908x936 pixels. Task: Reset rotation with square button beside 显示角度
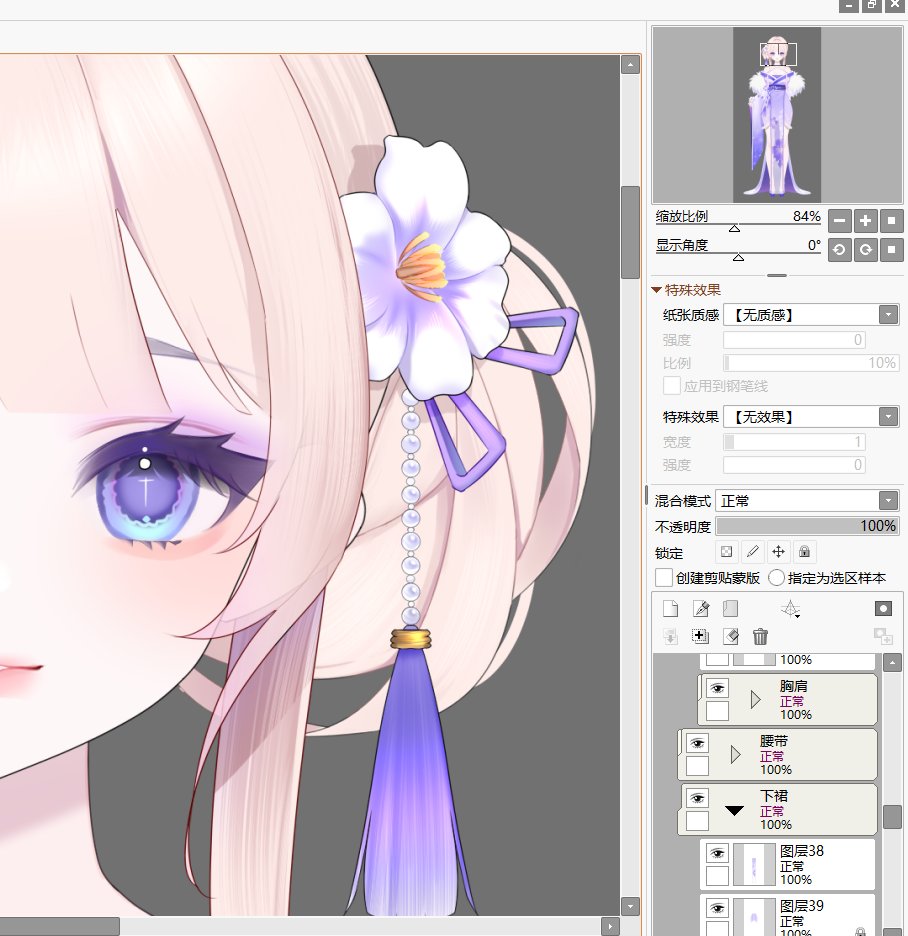pos(892,250)
